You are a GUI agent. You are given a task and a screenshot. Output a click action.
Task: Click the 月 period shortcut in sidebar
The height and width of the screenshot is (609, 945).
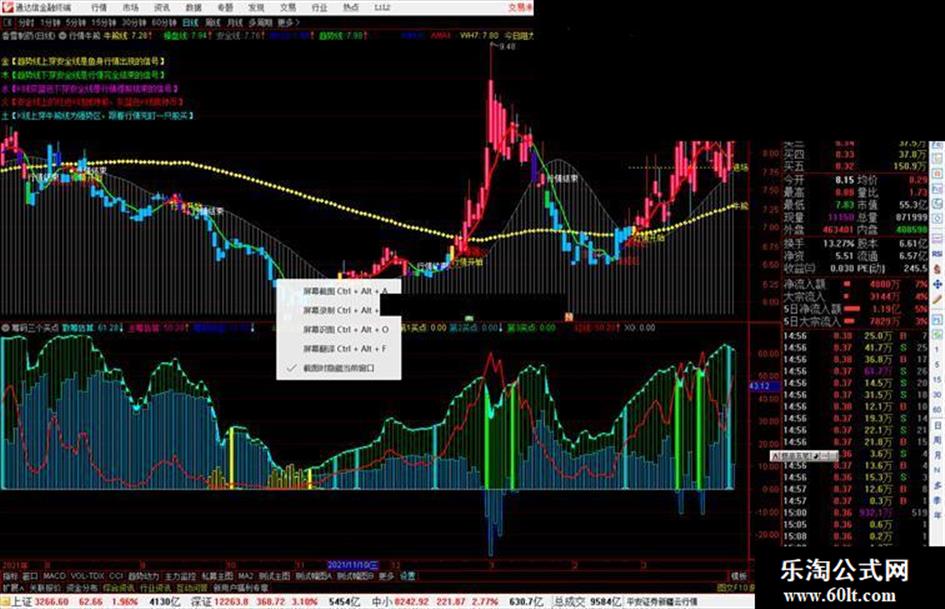[937, 456]
